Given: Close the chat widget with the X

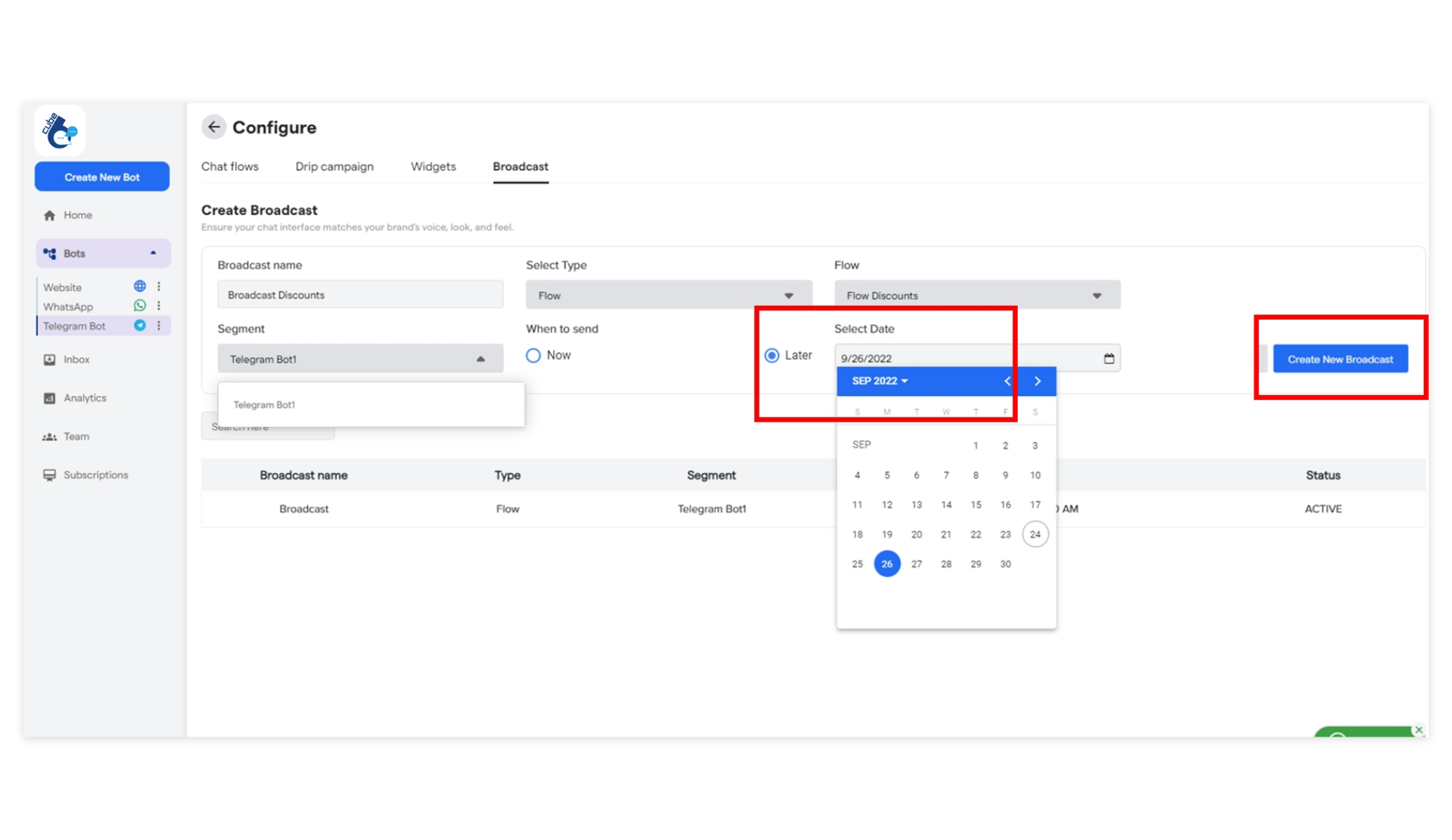Looking at the screenshot, I should click(1419, 730).
